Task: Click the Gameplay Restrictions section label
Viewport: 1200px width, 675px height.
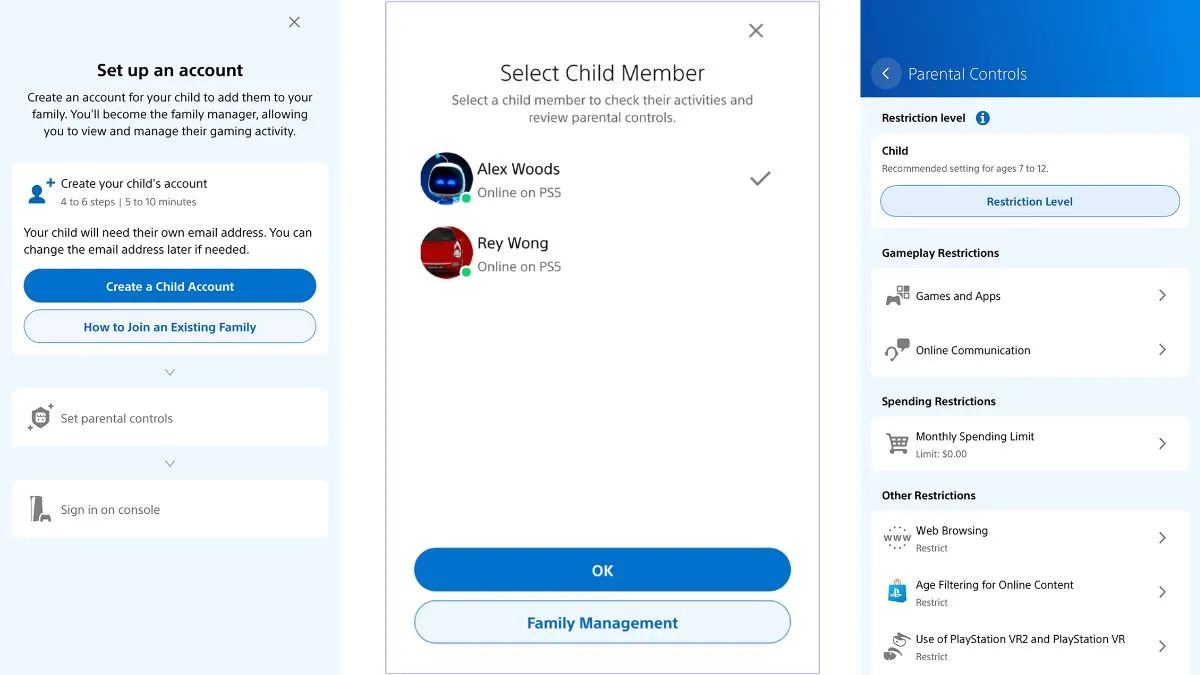Action: point(940,253)
